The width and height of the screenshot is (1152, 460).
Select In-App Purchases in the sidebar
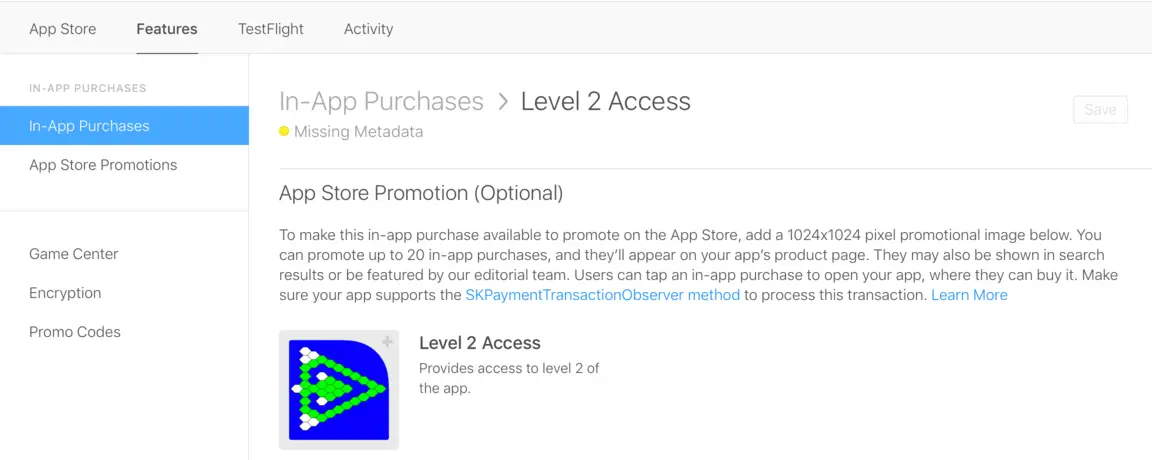point(89,126)
